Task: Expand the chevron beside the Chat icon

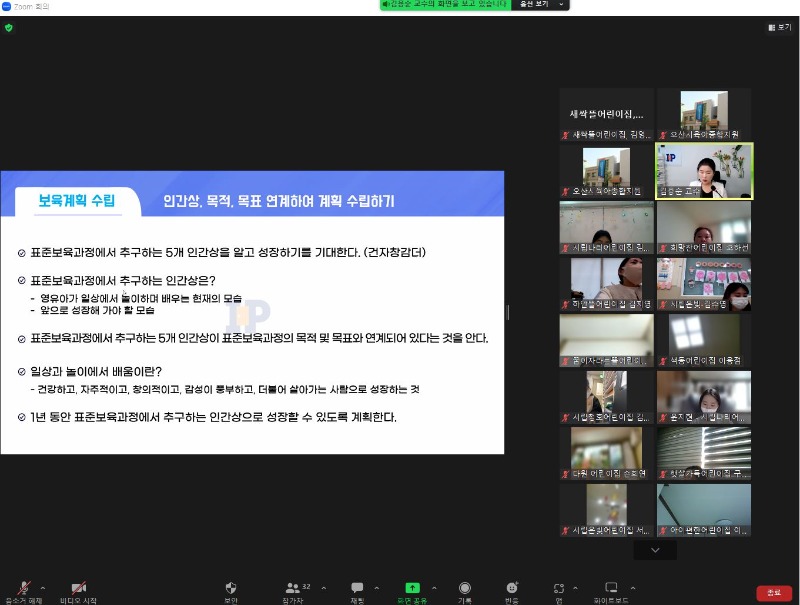Action: pyautogui.click(x=376, y=587)
